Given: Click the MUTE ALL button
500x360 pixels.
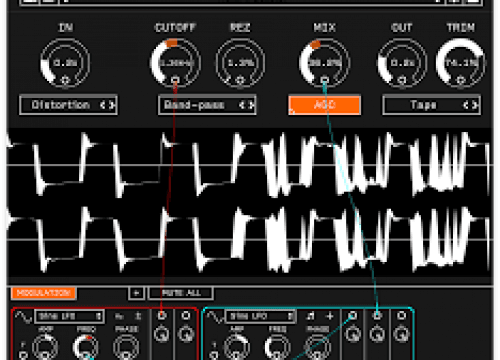Looking at the screenshot, I should 181,293.
